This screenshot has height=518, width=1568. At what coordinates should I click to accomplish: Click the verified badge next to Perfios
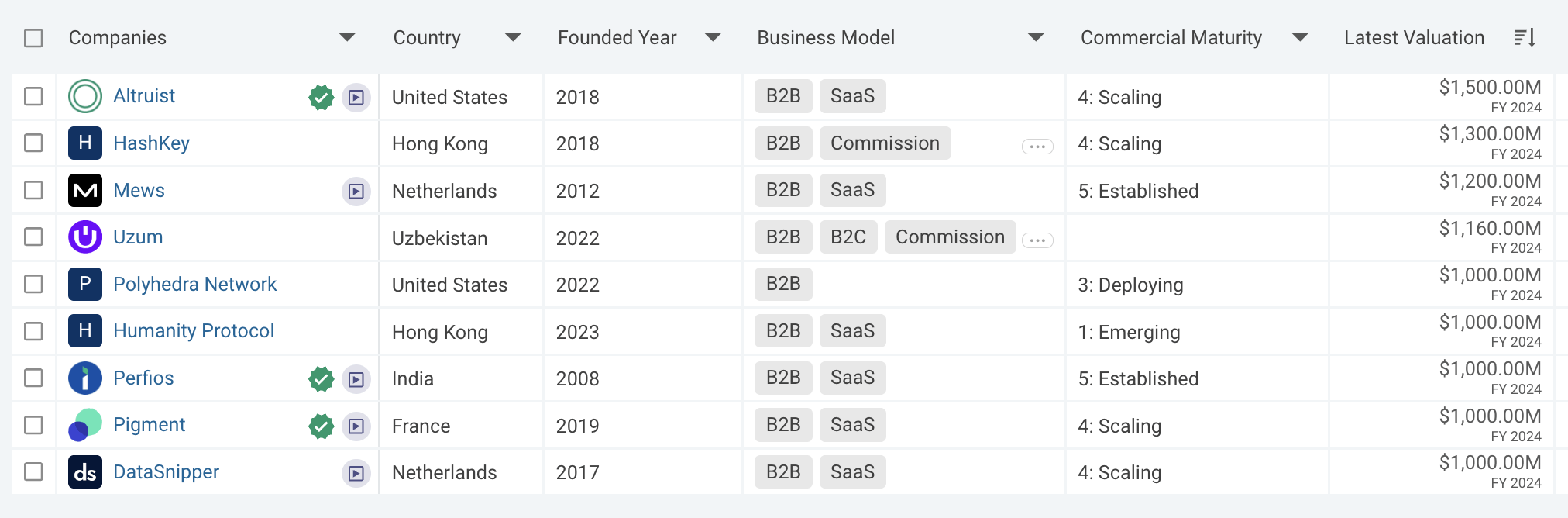click(321, 378)
